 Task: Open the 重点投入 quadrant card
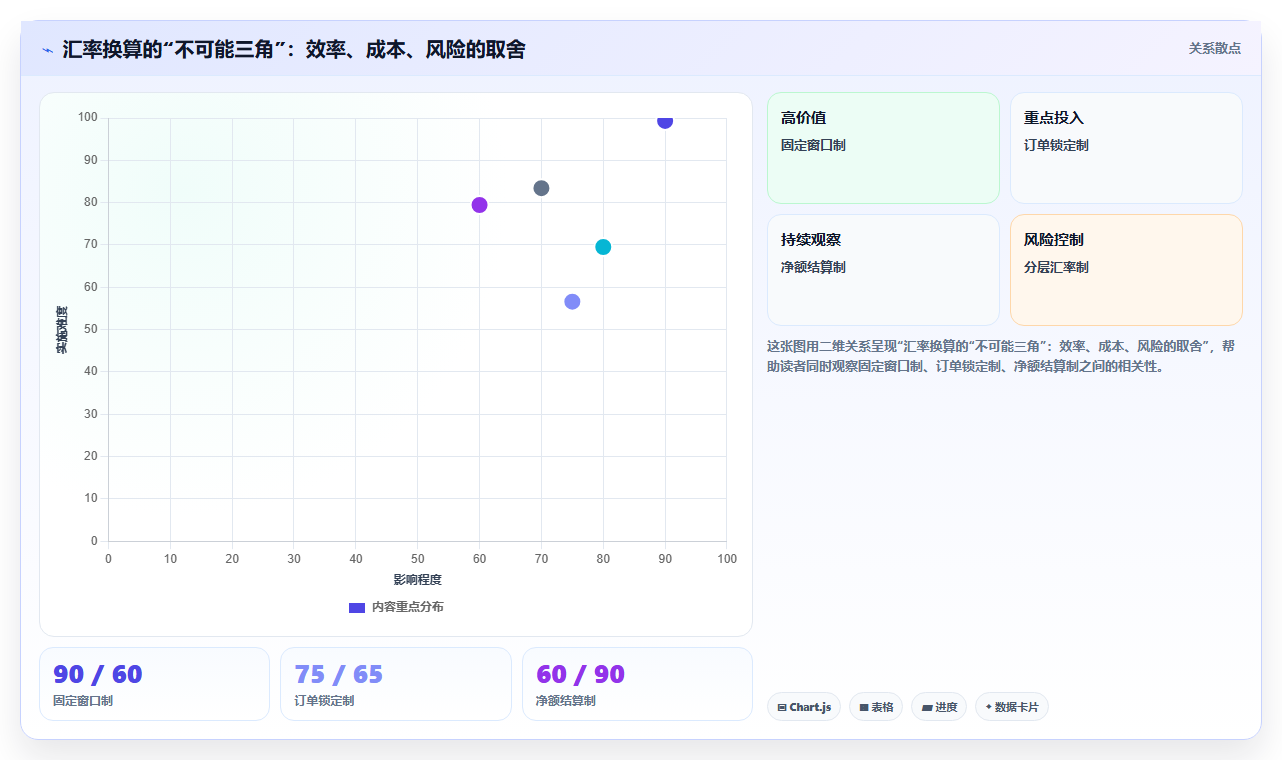coord(1126,148)
